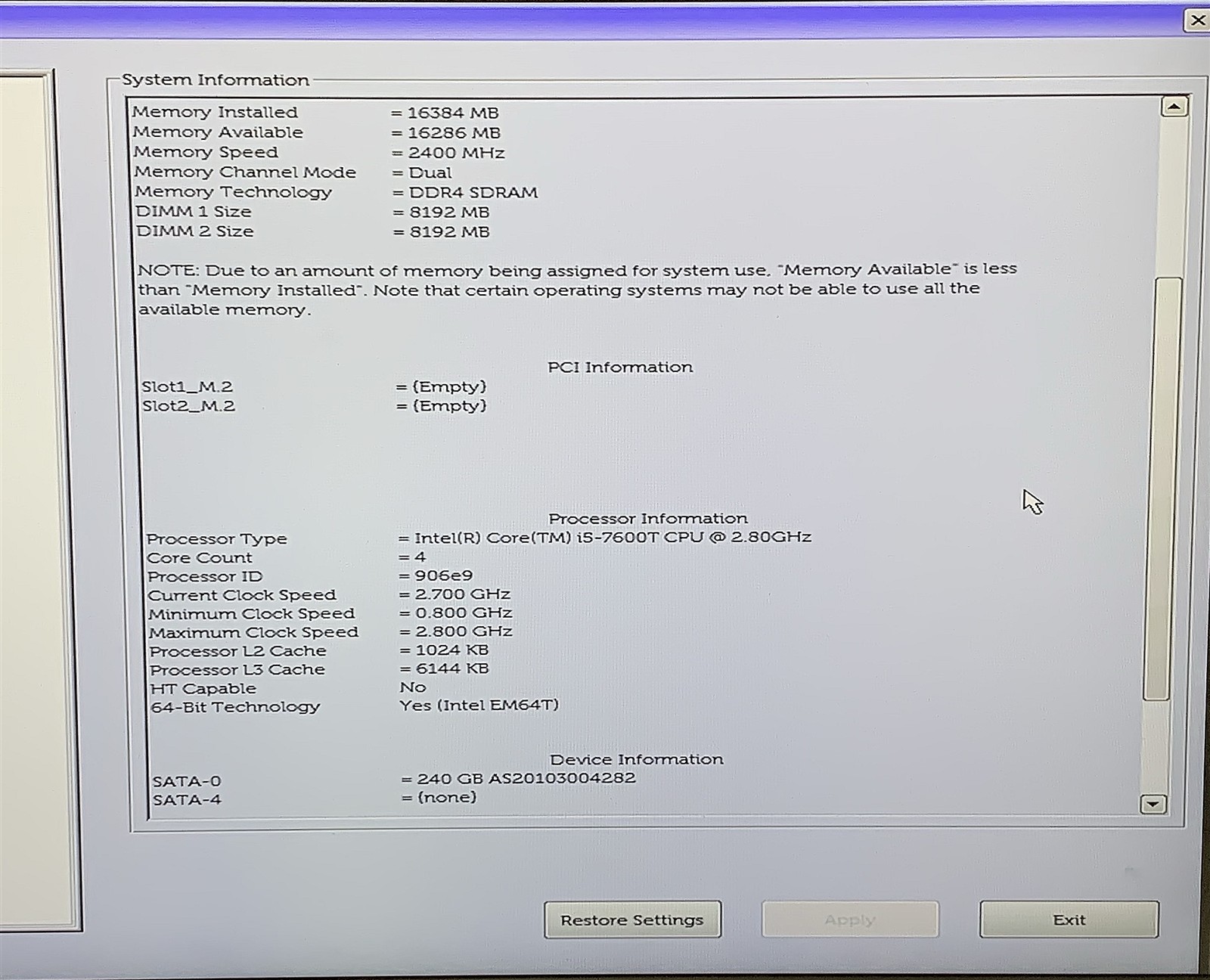Click the Core Count row

[200, 558]
